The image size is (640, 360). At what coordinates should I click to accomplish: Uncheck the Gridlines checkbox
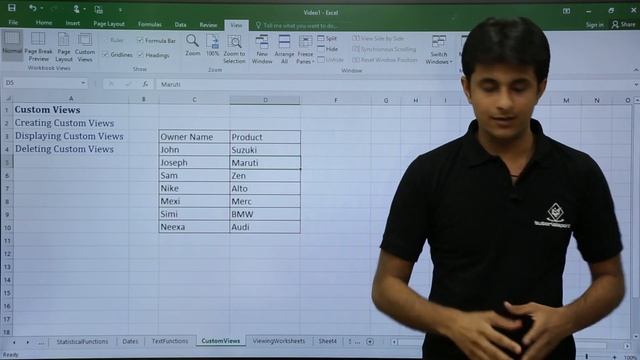106,54
